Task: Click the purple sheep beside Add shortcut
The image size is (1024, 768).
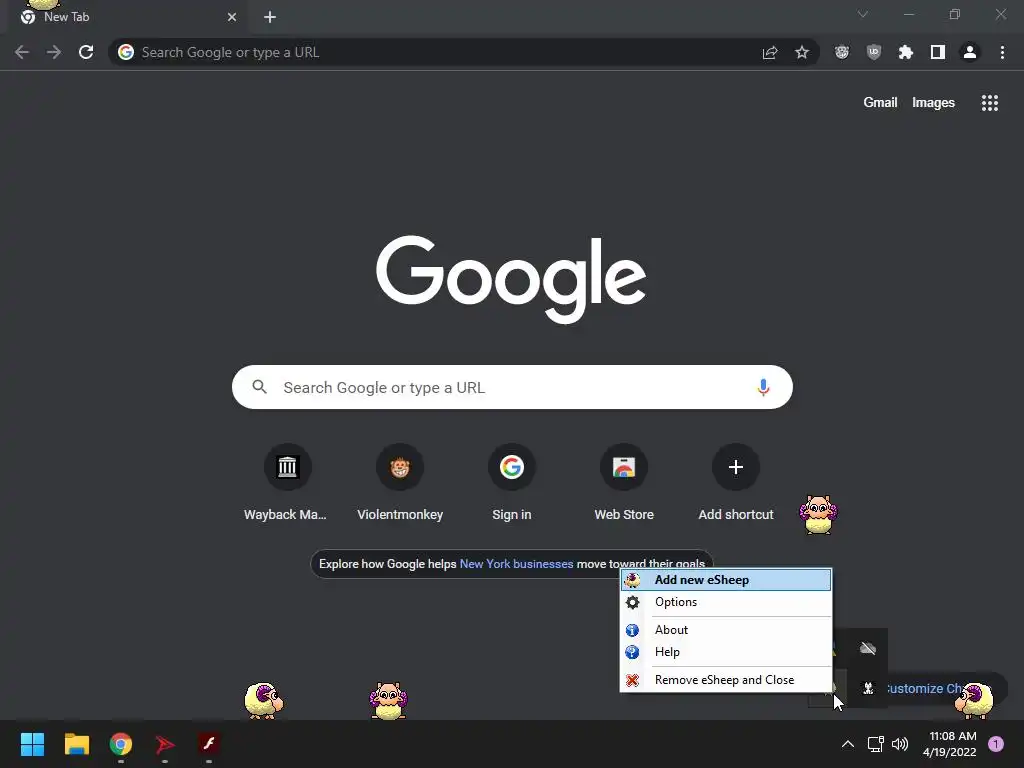Action: [x=818, y=514]
